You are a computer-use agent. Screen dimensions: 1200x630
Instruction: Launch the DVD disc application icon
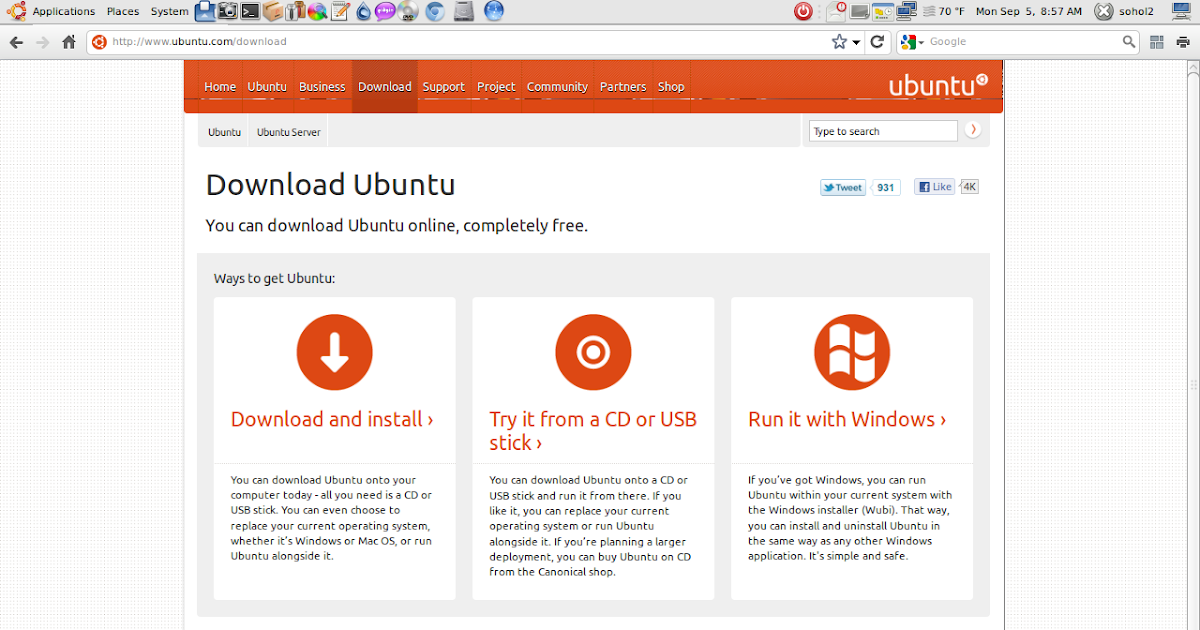pos(408,11)
